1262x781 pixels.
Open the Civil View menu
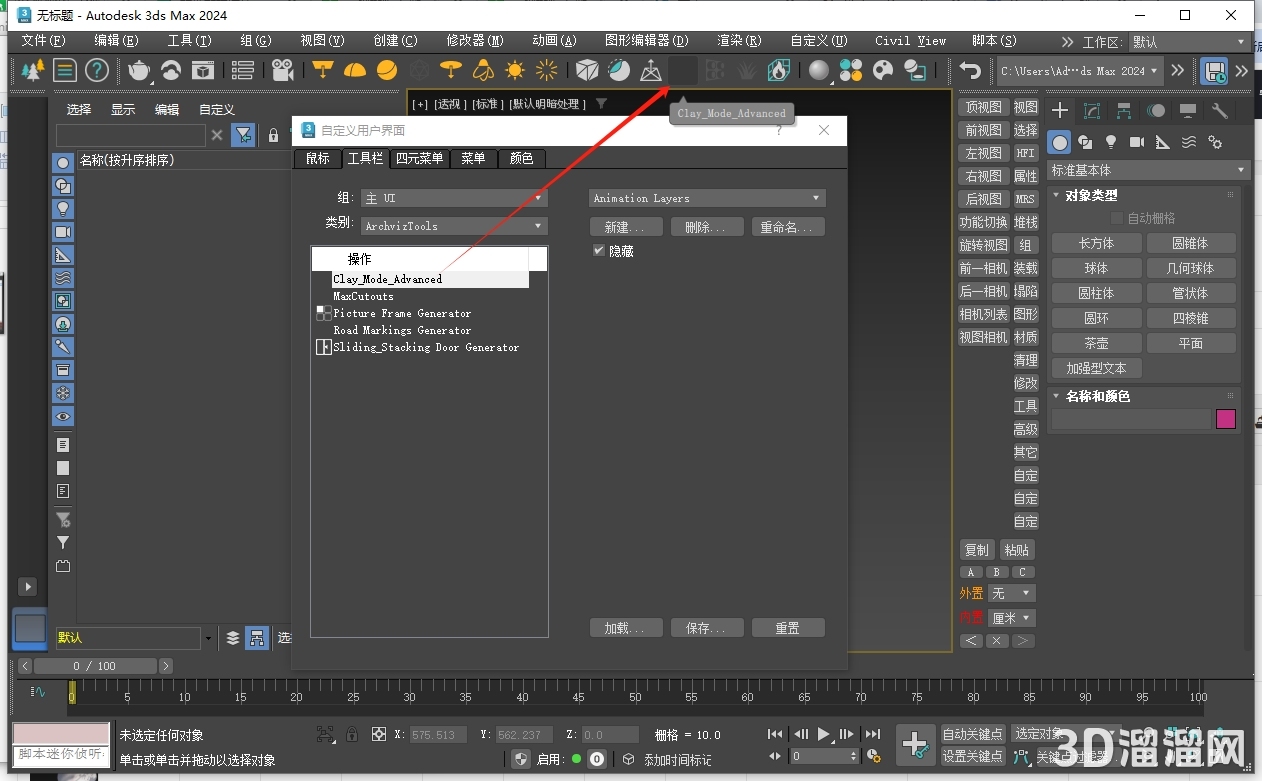[x=910, y=41]
